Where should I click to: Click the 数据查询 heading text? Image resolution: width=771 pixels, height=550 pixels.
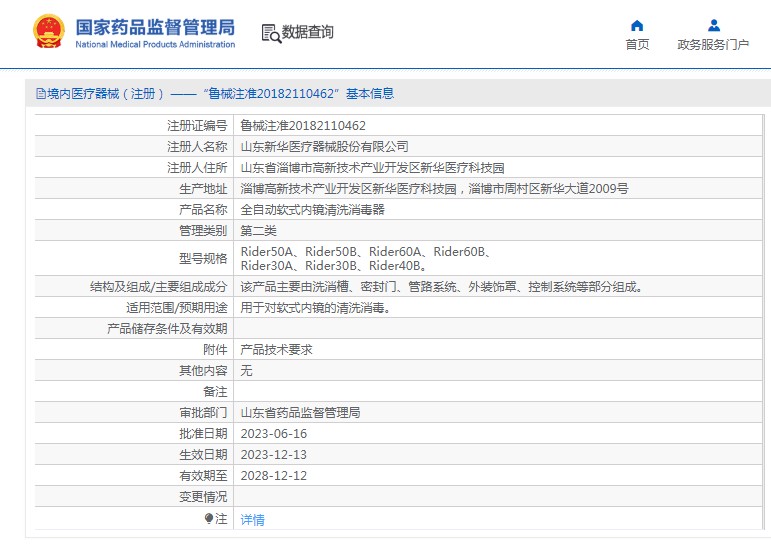click(x=307, y=32)
